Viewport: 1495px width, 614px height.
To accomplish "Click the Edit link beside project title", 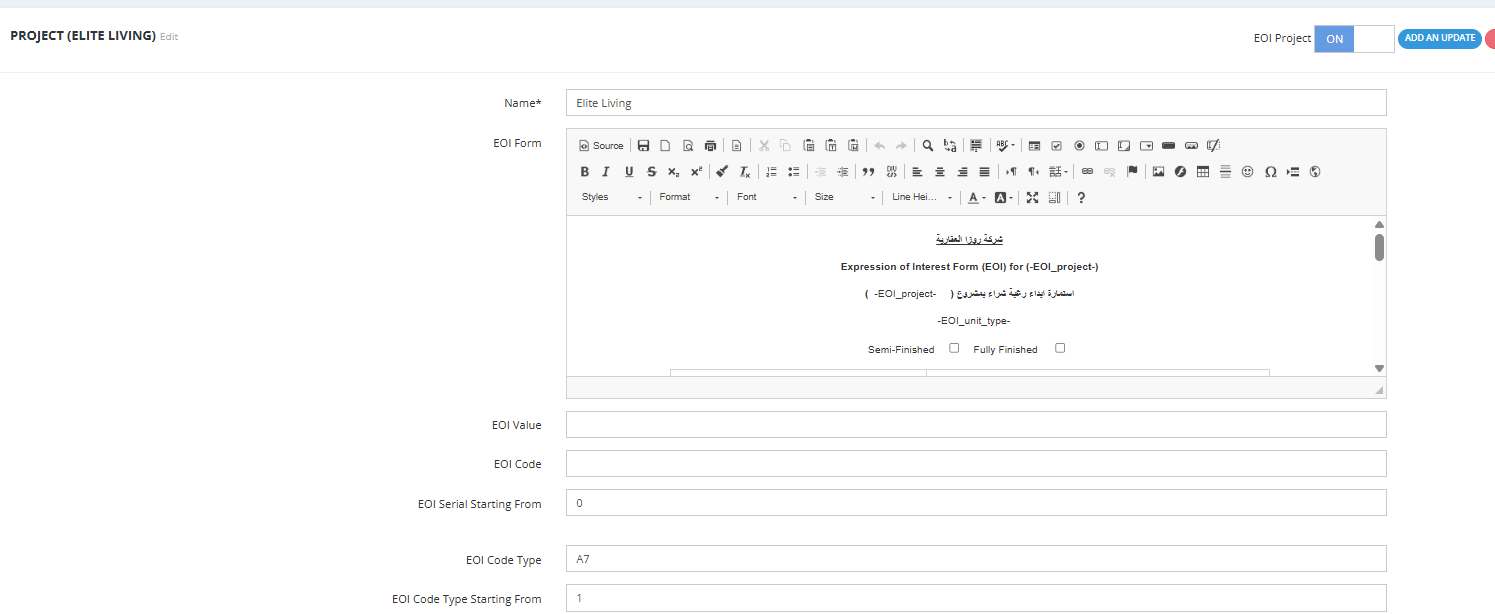I will (169, 37).
